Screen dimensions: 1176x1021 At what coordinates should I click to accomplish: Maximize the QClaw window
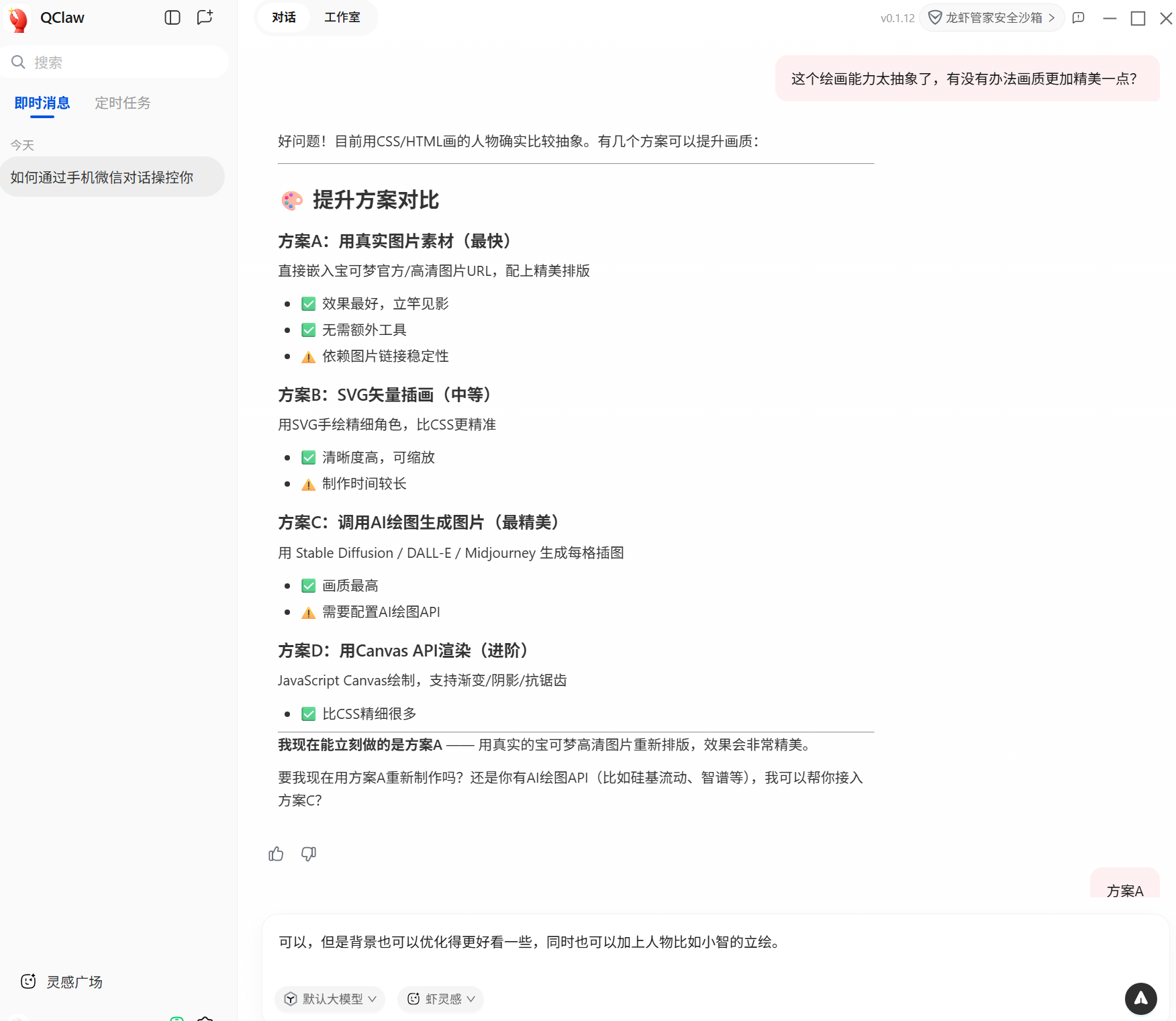pos(1138,18)
